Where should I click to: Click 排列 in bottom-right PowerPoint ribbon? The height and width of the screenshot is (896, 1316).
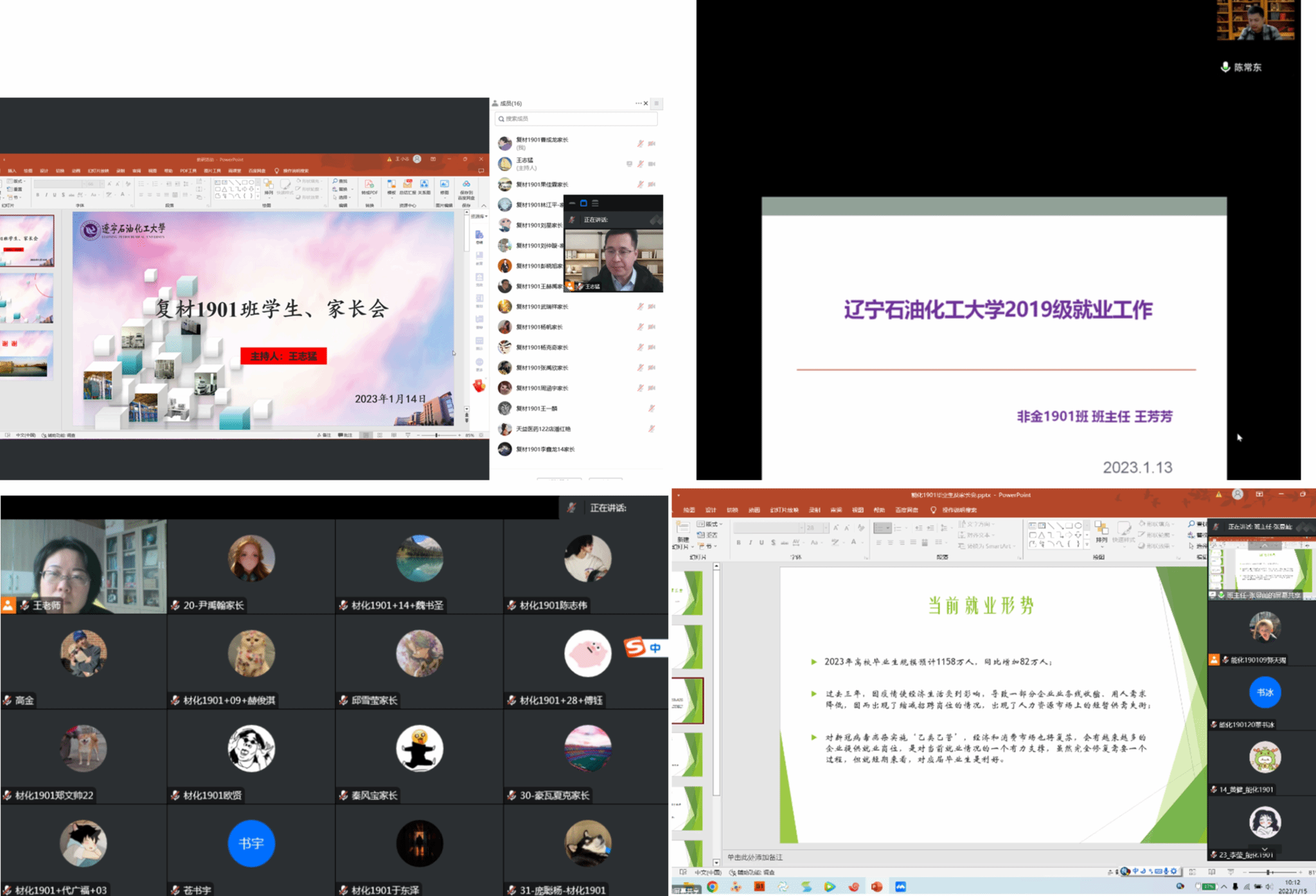pos(1101,532)
